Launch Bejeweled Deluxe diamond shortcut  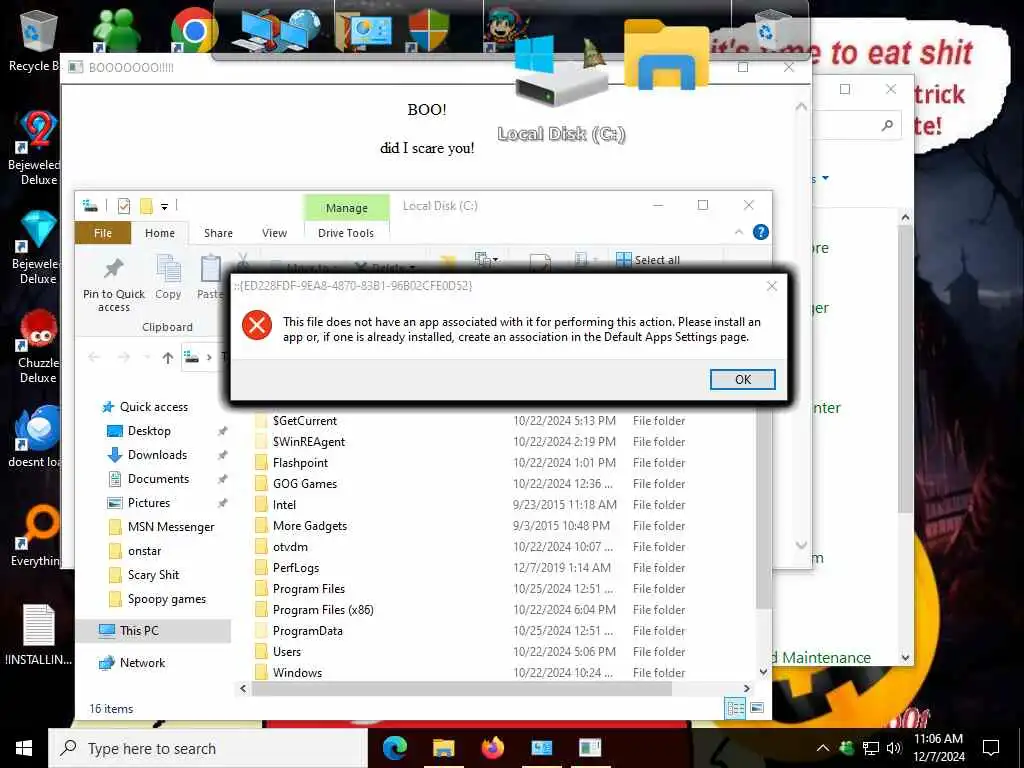[37, 248]
